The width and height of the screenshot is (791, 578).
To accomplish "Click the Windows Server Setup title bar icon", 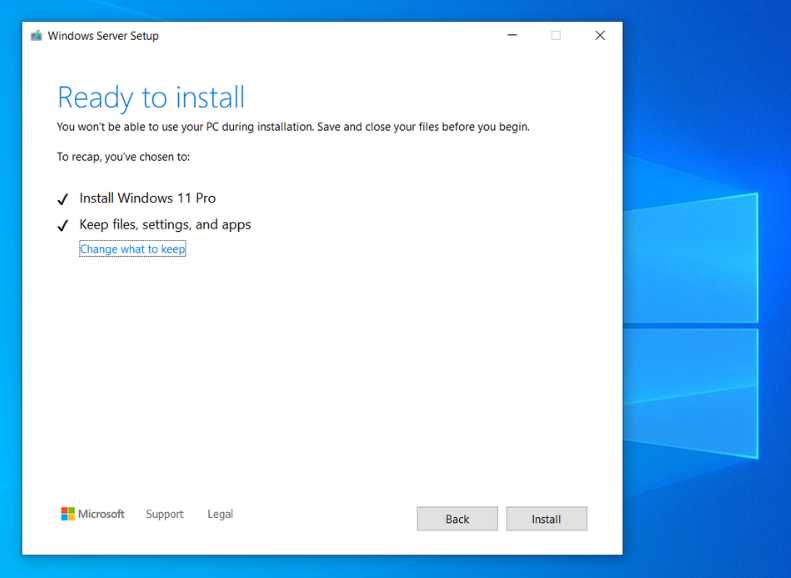I will (37, 36).
